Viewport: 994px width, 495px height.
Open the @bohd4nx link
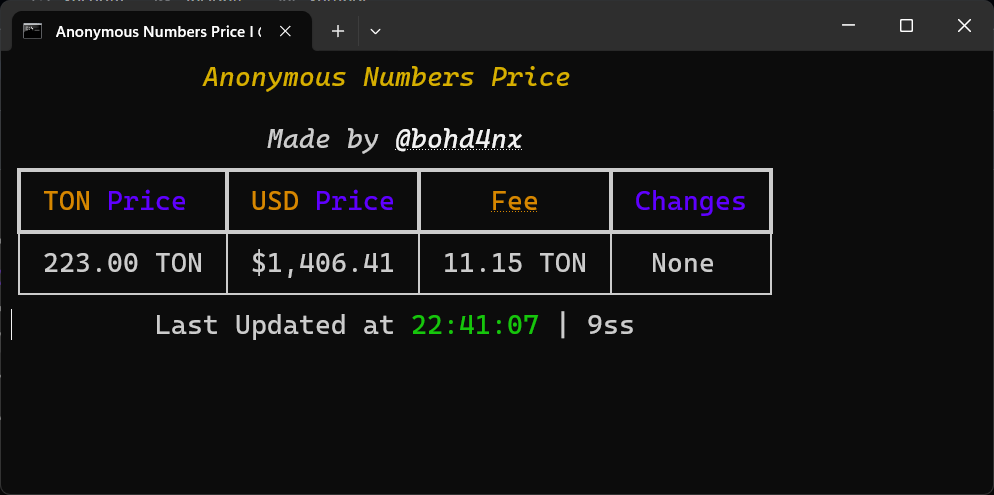coord(458,139)
